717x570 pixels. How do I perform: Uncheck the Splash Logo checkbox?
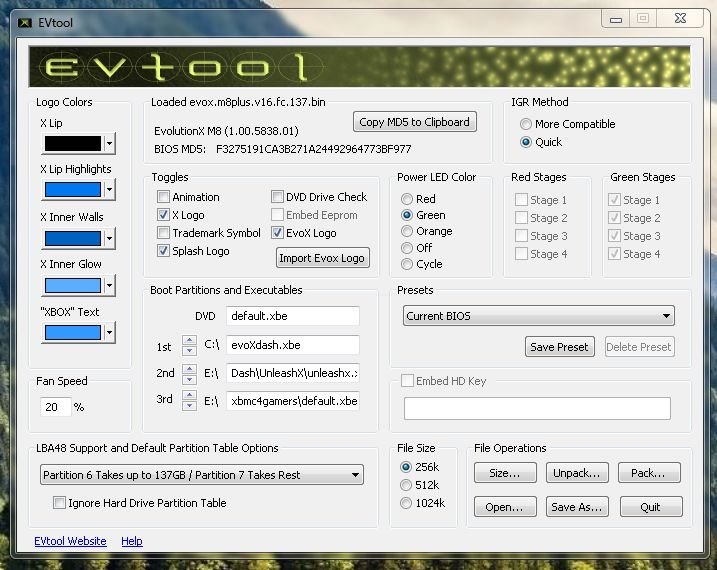coord(163,250)
